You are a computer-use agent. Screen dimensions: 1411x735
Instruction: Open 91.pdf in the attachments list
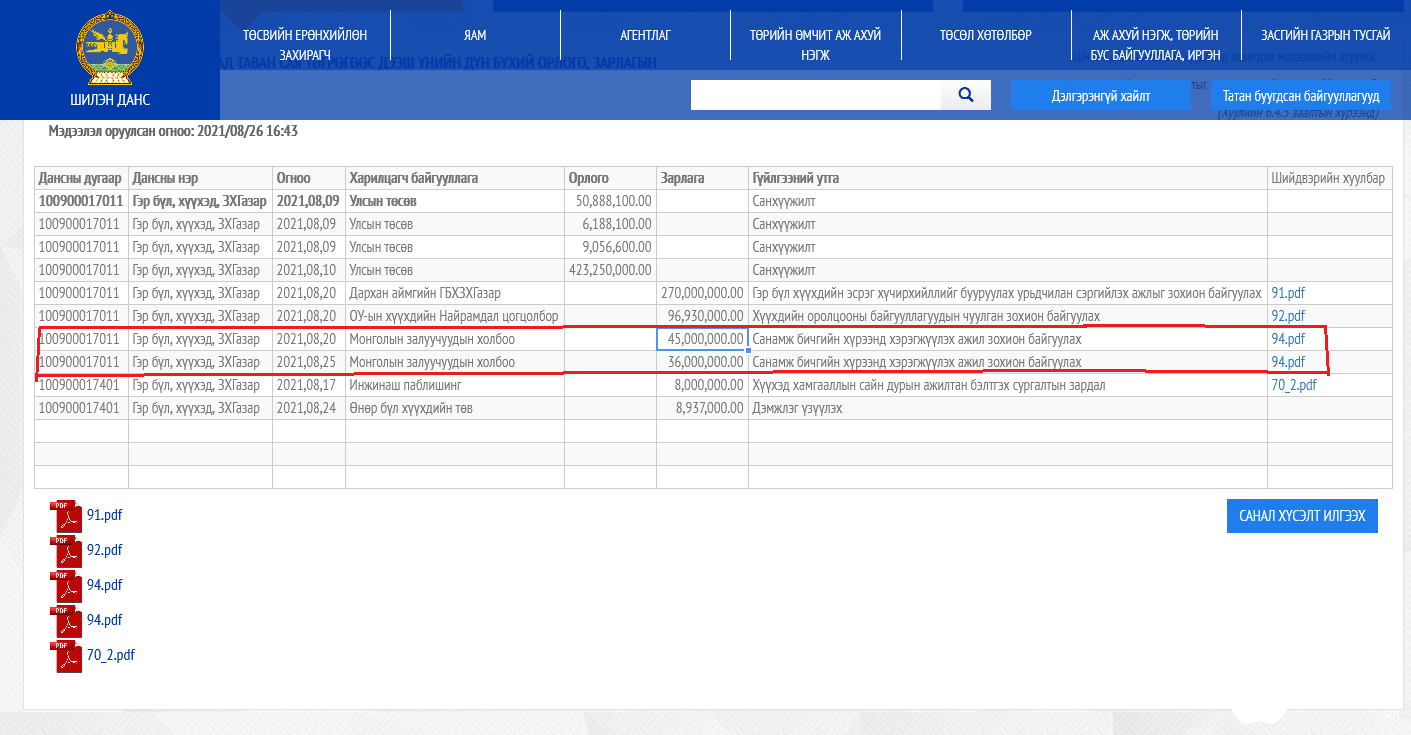[104, 515]
